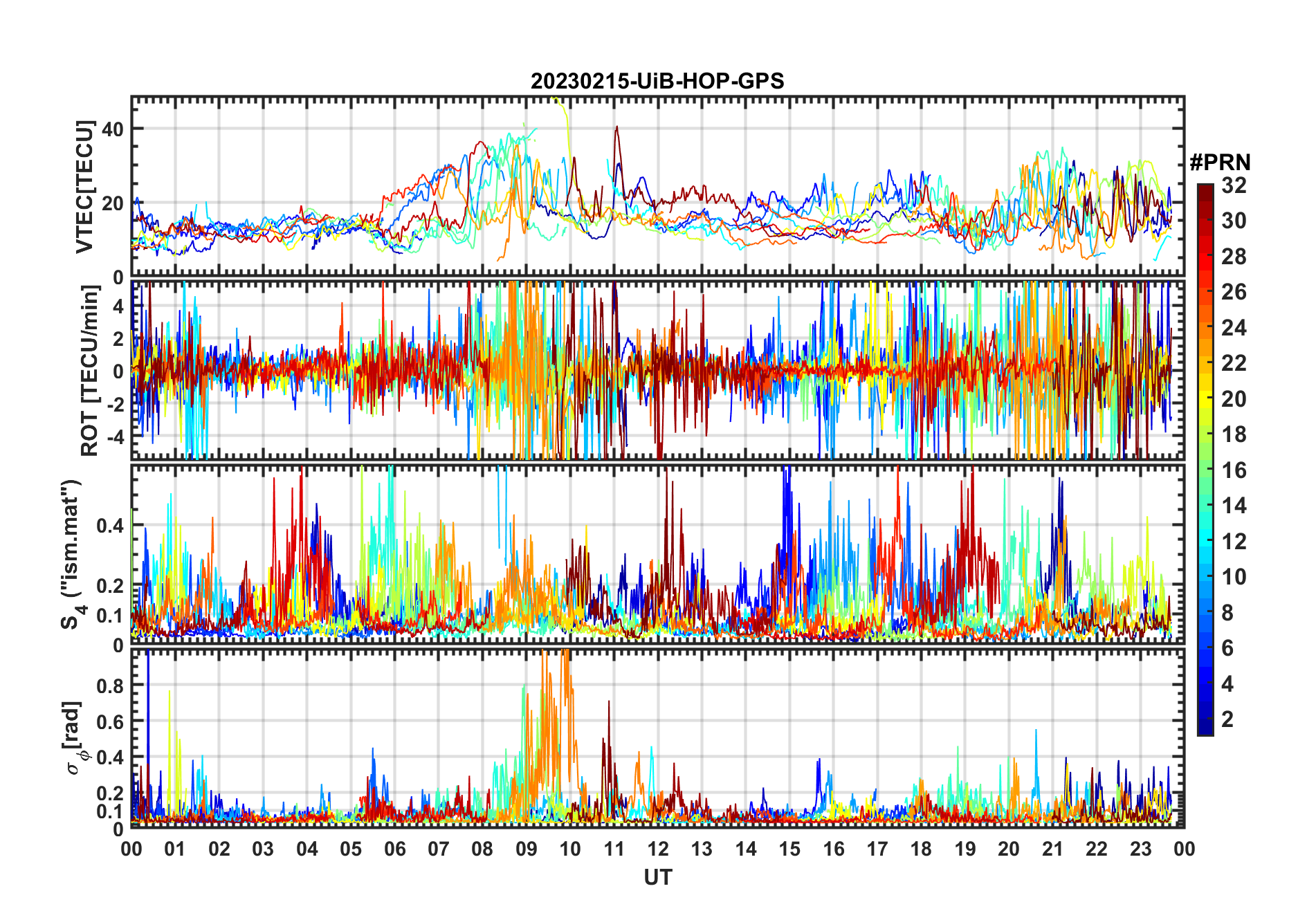Click colorbar tick label 28
The width and height of the screenshot is (1316, 920).
pos(1234,257)
